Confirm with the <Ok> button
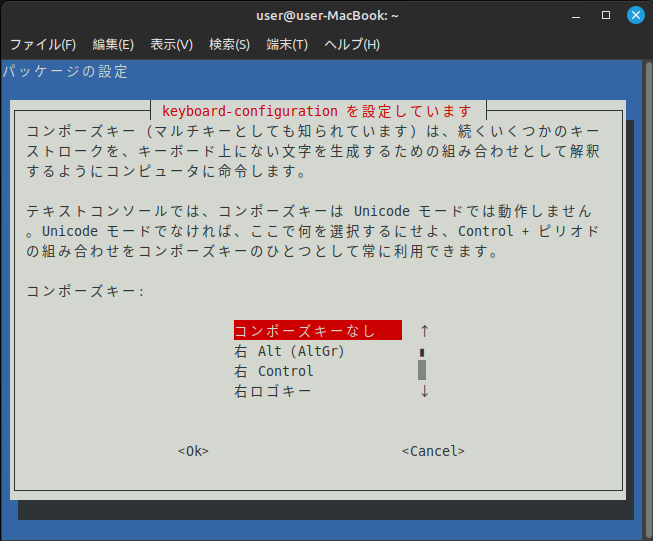This screenshot has height=541, width=653. click(x=193, y=451)
